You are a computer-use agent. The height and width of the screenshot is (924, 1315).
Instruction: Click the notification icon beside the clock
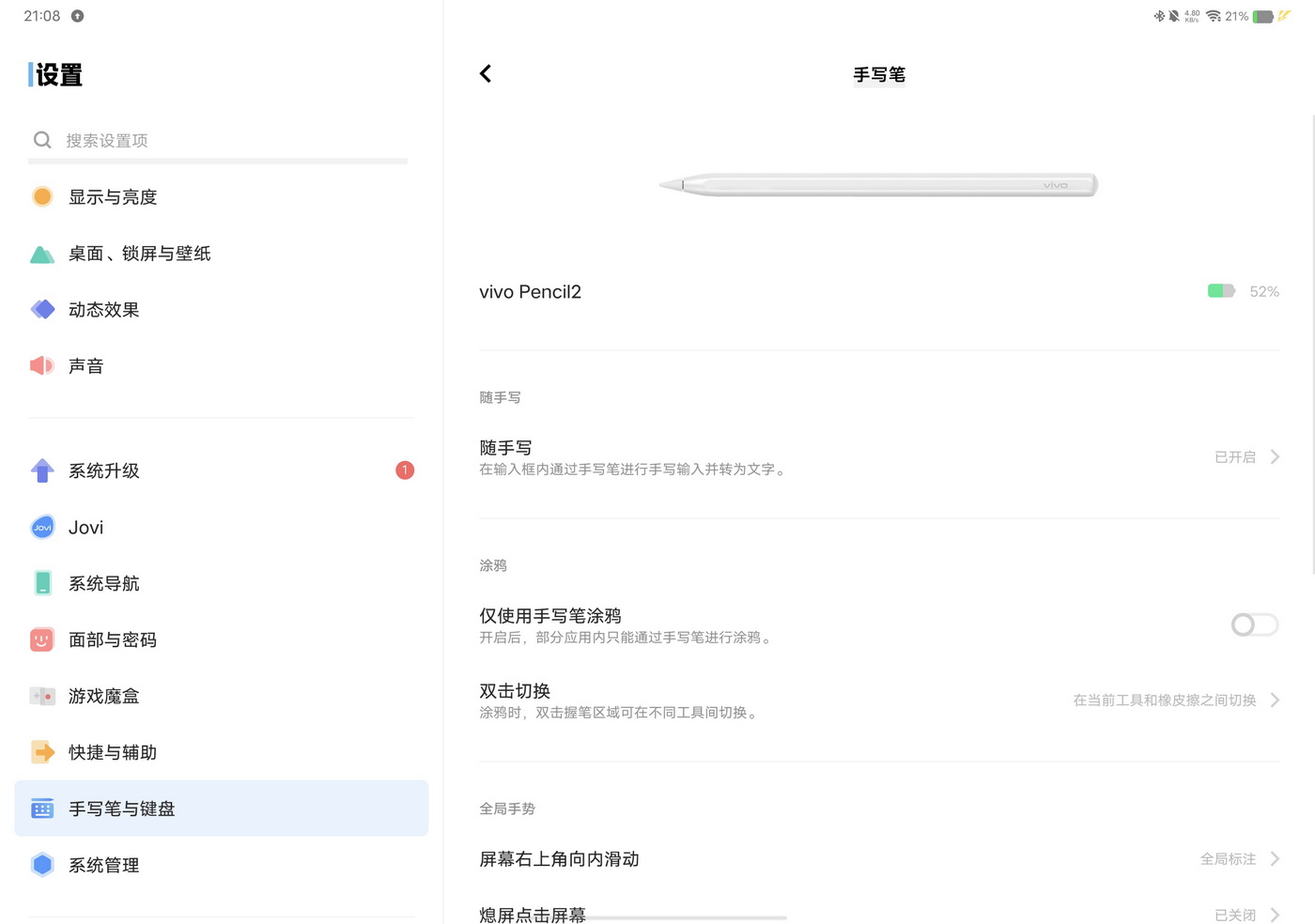tap(78, 16)
